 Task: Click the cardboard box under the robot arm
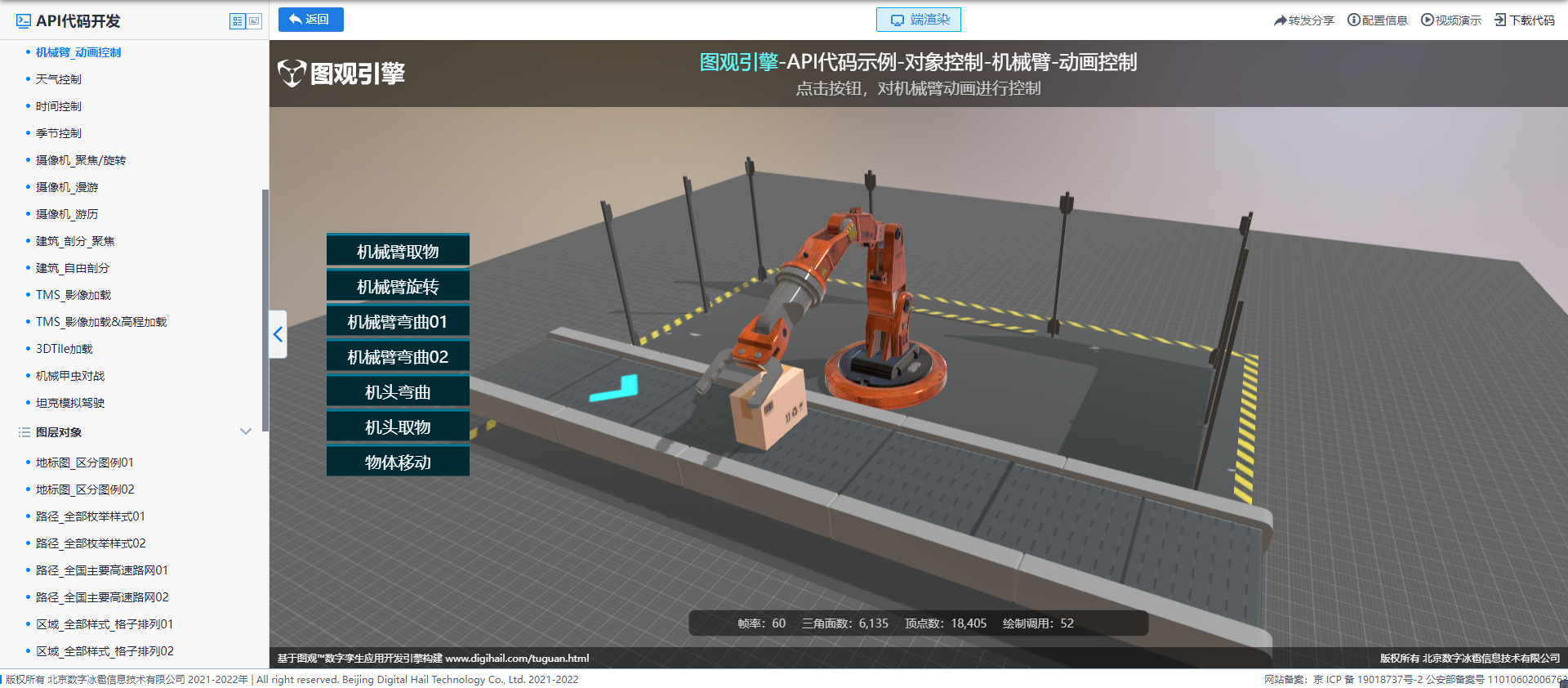(x=768, y=407)
